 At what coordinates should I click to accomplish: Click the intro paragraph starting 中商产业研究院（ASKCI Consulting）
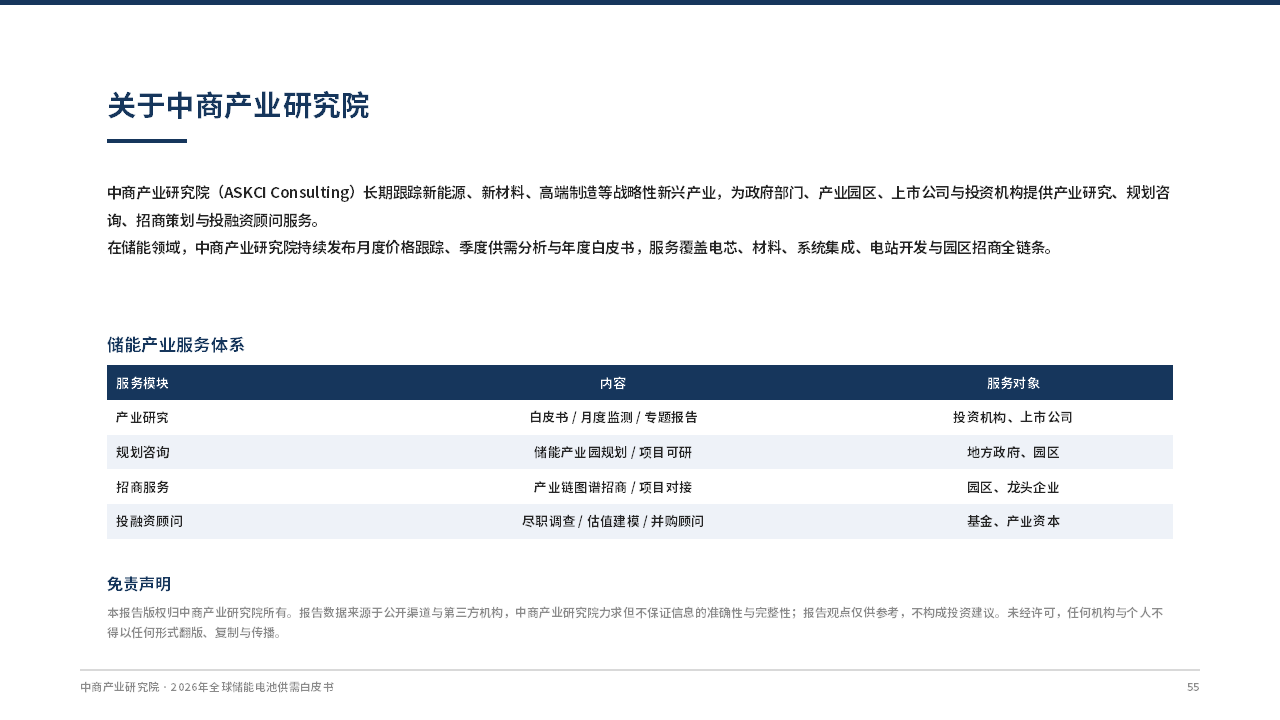(x=639, y=206)
